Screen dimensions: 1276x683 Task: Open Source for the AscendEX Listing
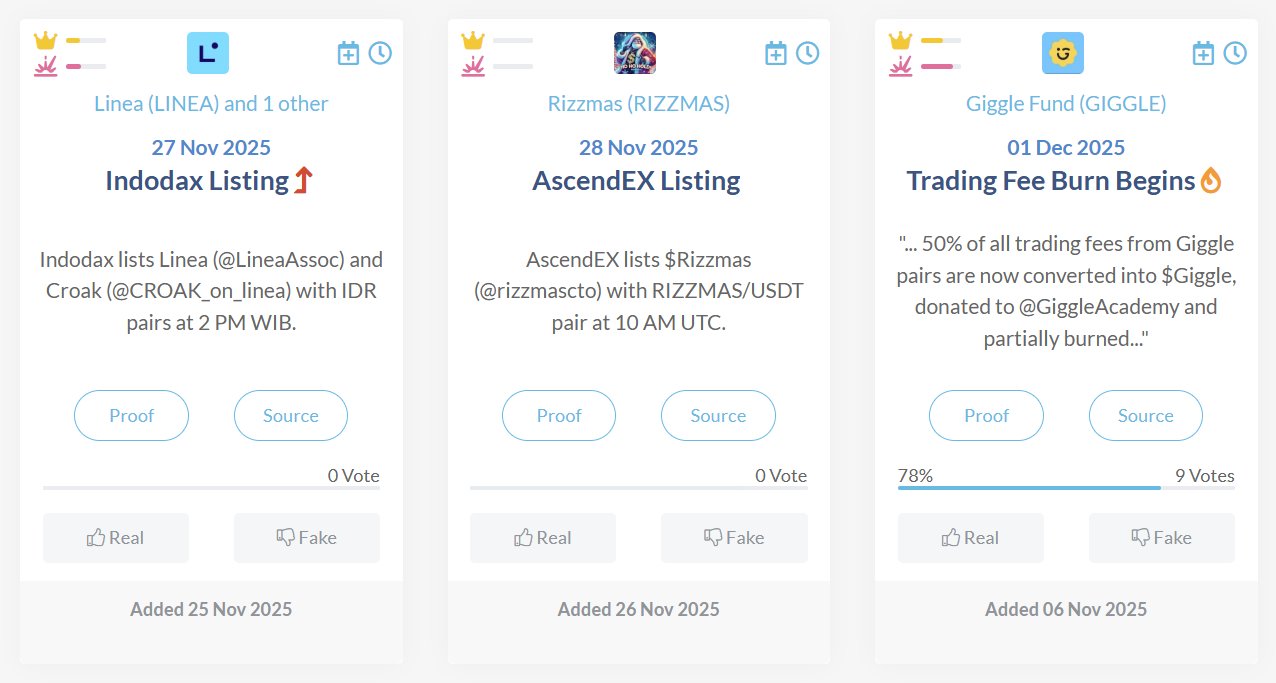[718, 416]
